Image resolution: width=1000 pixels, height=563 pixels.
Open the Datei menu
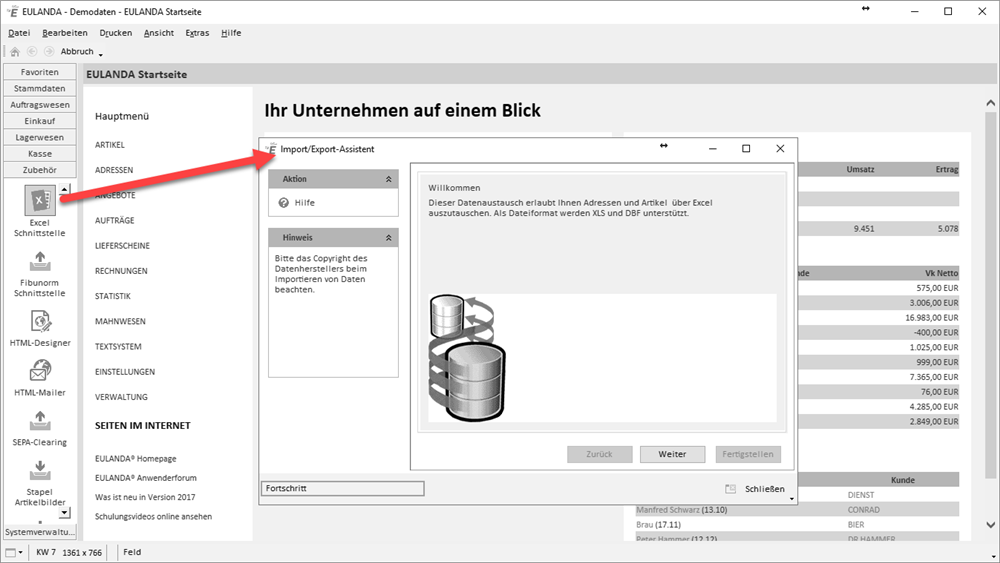pos(18,33)
